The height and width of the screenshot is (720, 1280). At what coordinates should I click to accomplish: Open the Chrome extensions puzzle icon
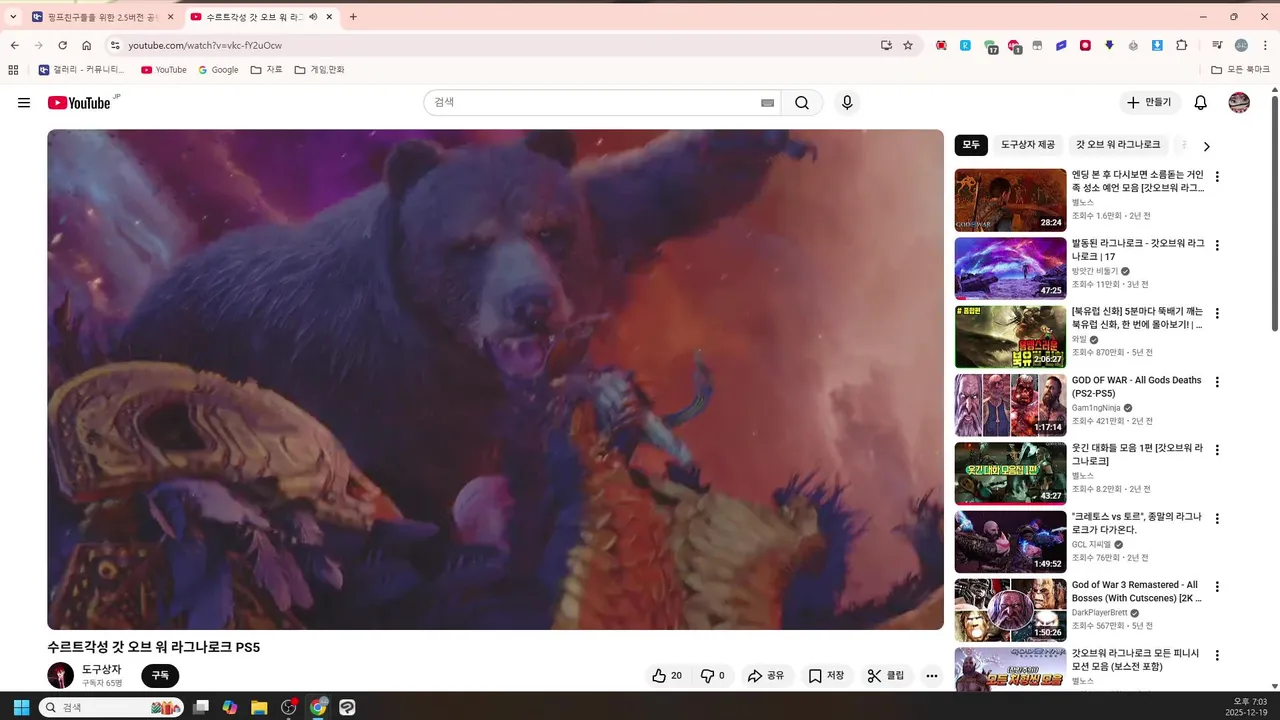(1182, 45)
